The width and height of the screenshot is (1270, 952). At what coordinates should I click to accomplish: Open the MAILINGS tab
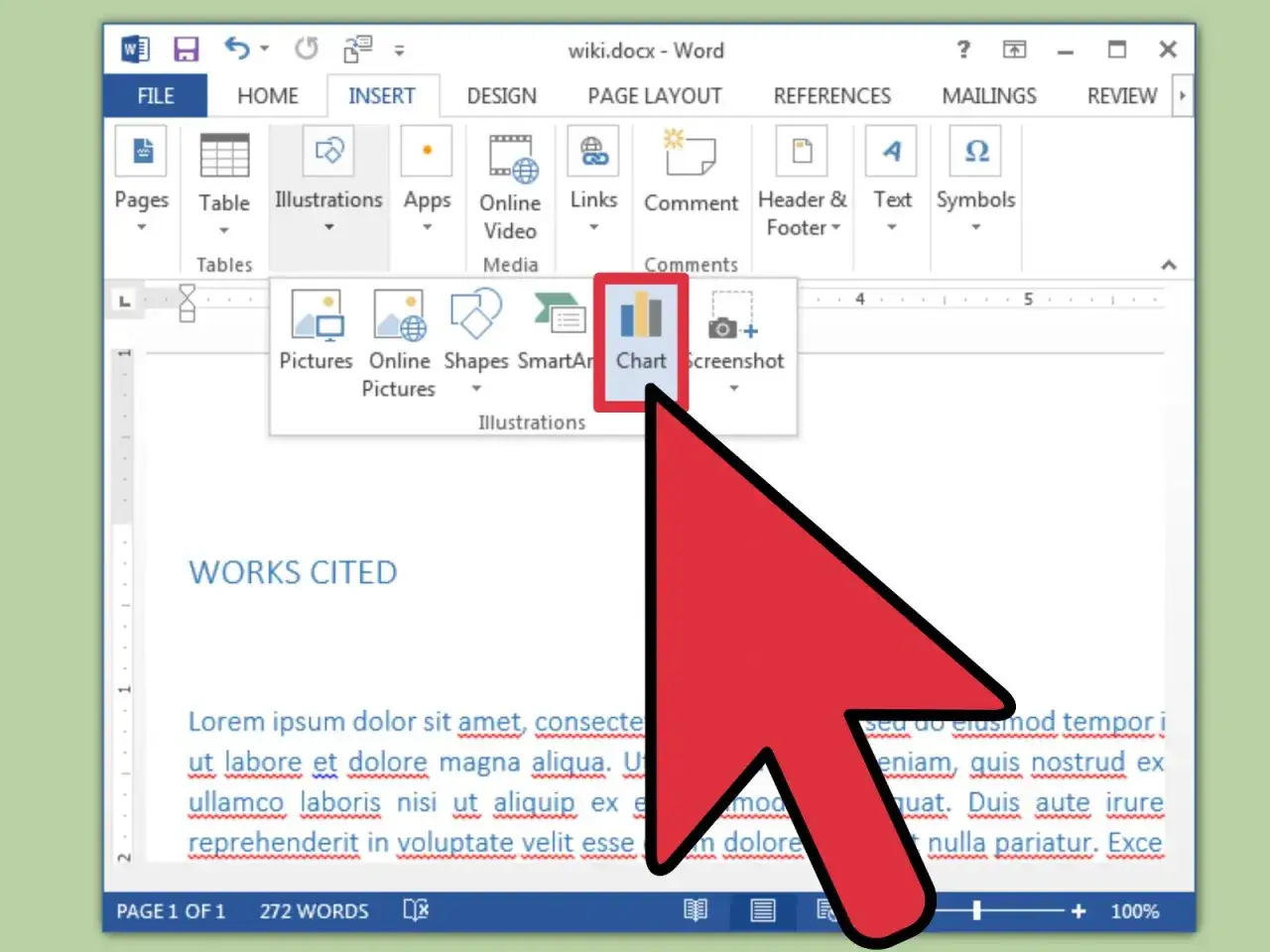pyautogui.click(x=989, y=96)
